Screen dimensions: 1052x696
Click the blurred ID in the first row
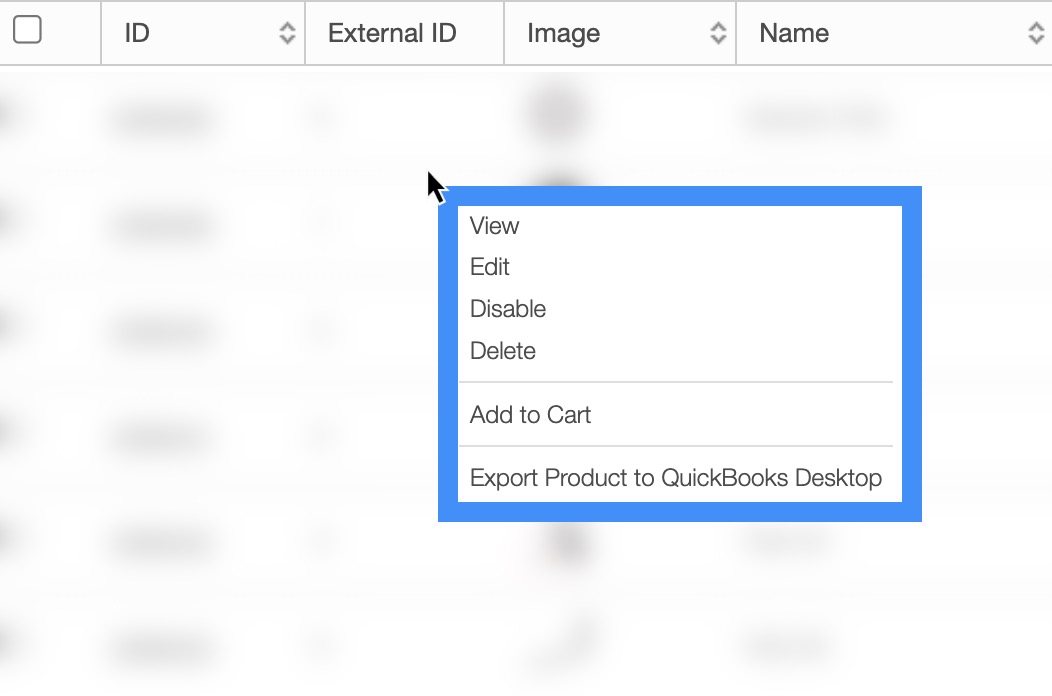[160, 120]
